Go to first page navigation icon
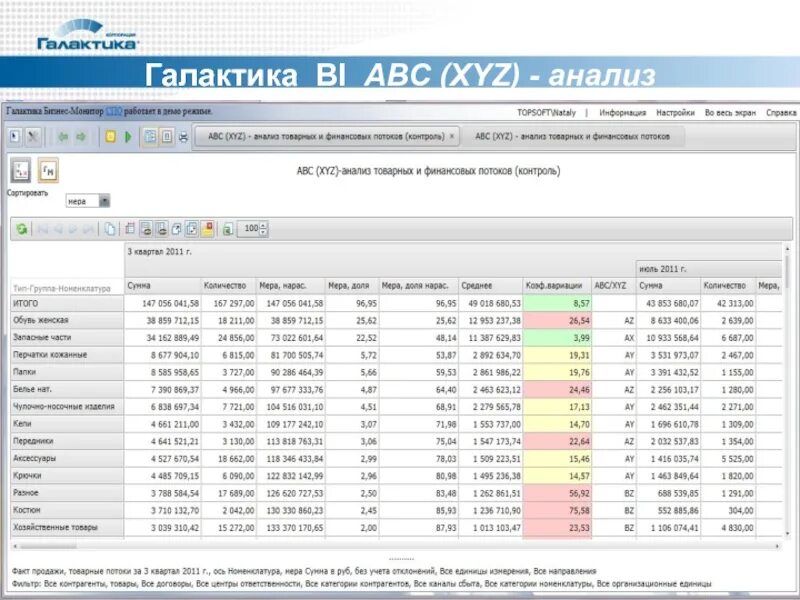The height and width of the screenshot is (600, 800). [43, 230]
